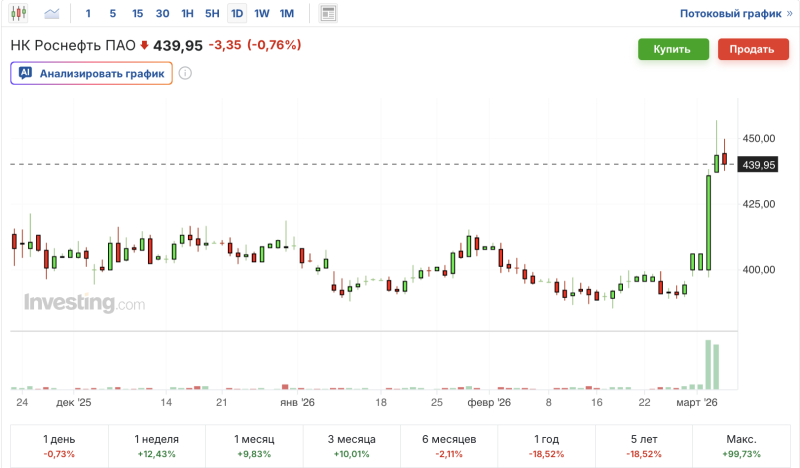Select the 1-minute timeframe

click(88, 14)
